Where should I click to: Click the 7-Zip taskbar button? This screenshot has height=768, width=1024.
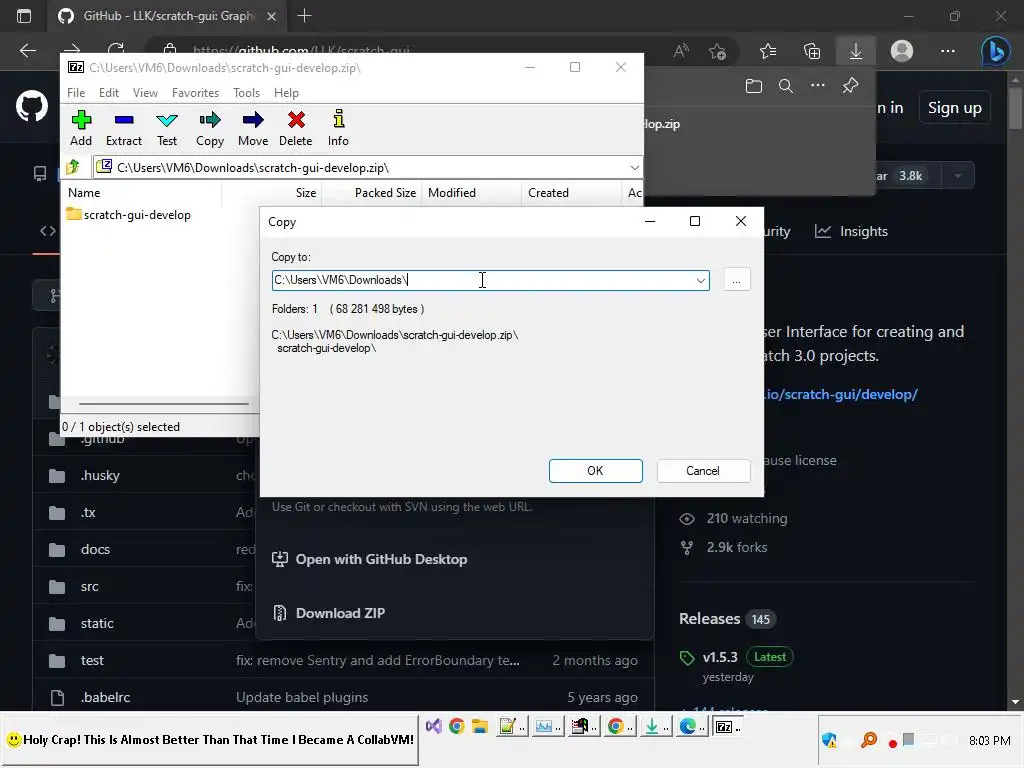(x=728, y=726)
